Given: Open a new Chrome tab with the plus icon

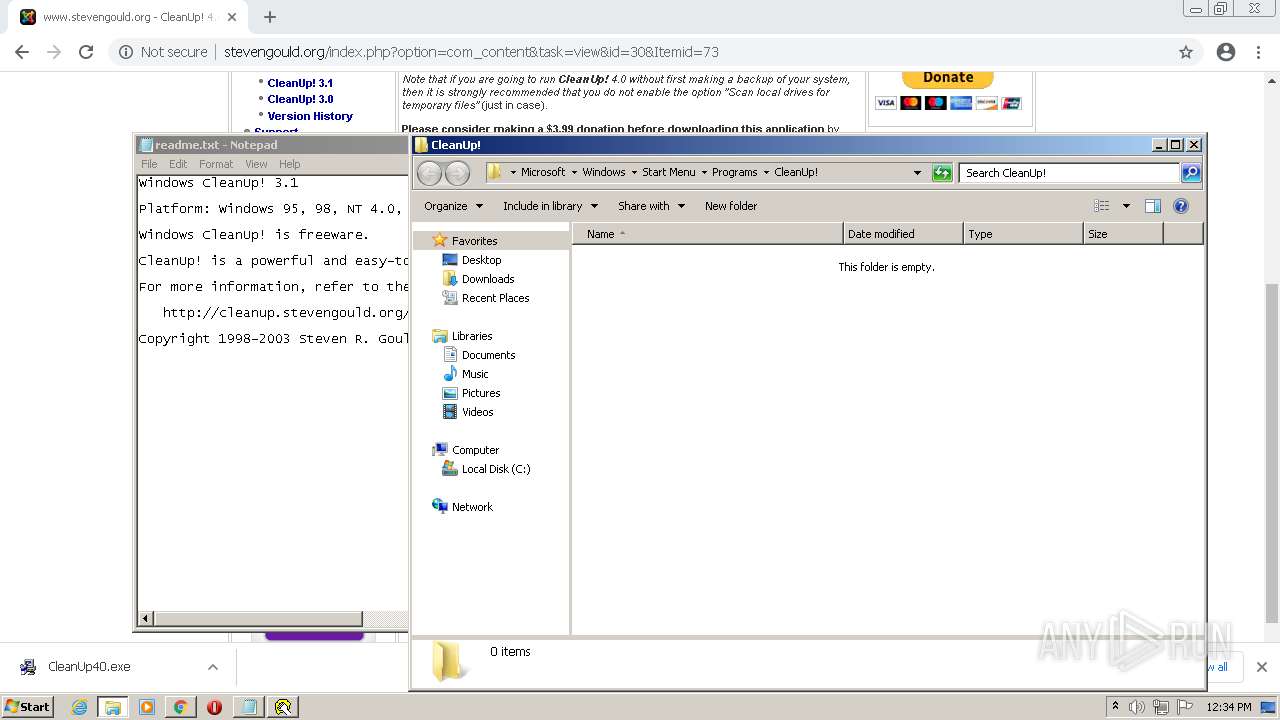Looking at the screenshot, I should 270,17.
